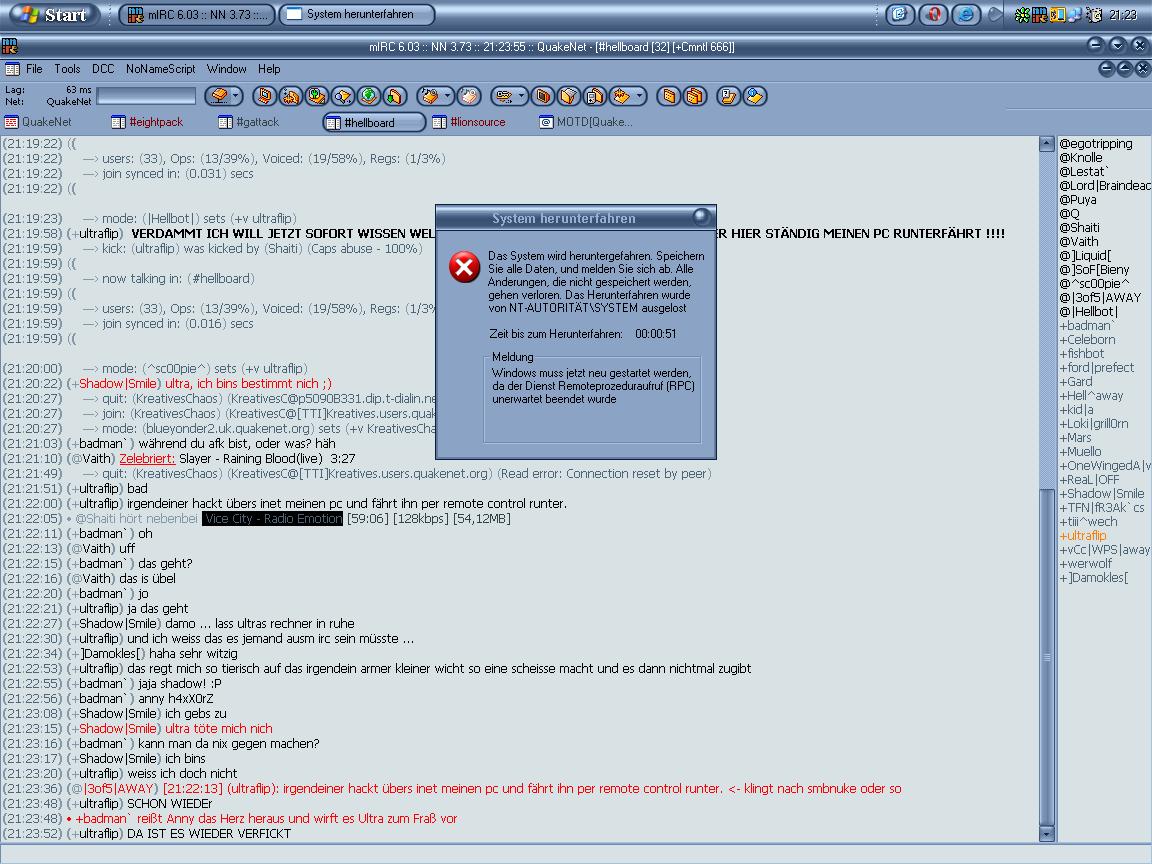Viewport: 1152px width, 864px height.
Task: Expand the dropdown arrow beside the connect button
Action: 236,96
